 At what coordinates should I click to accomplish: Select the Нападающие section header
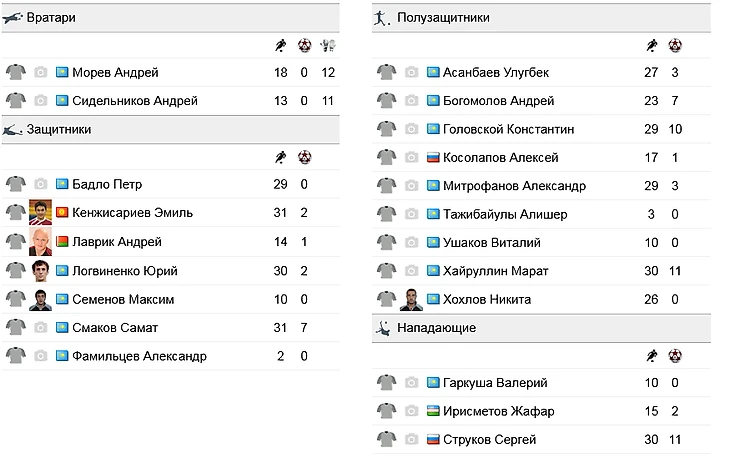coord(436,327)
